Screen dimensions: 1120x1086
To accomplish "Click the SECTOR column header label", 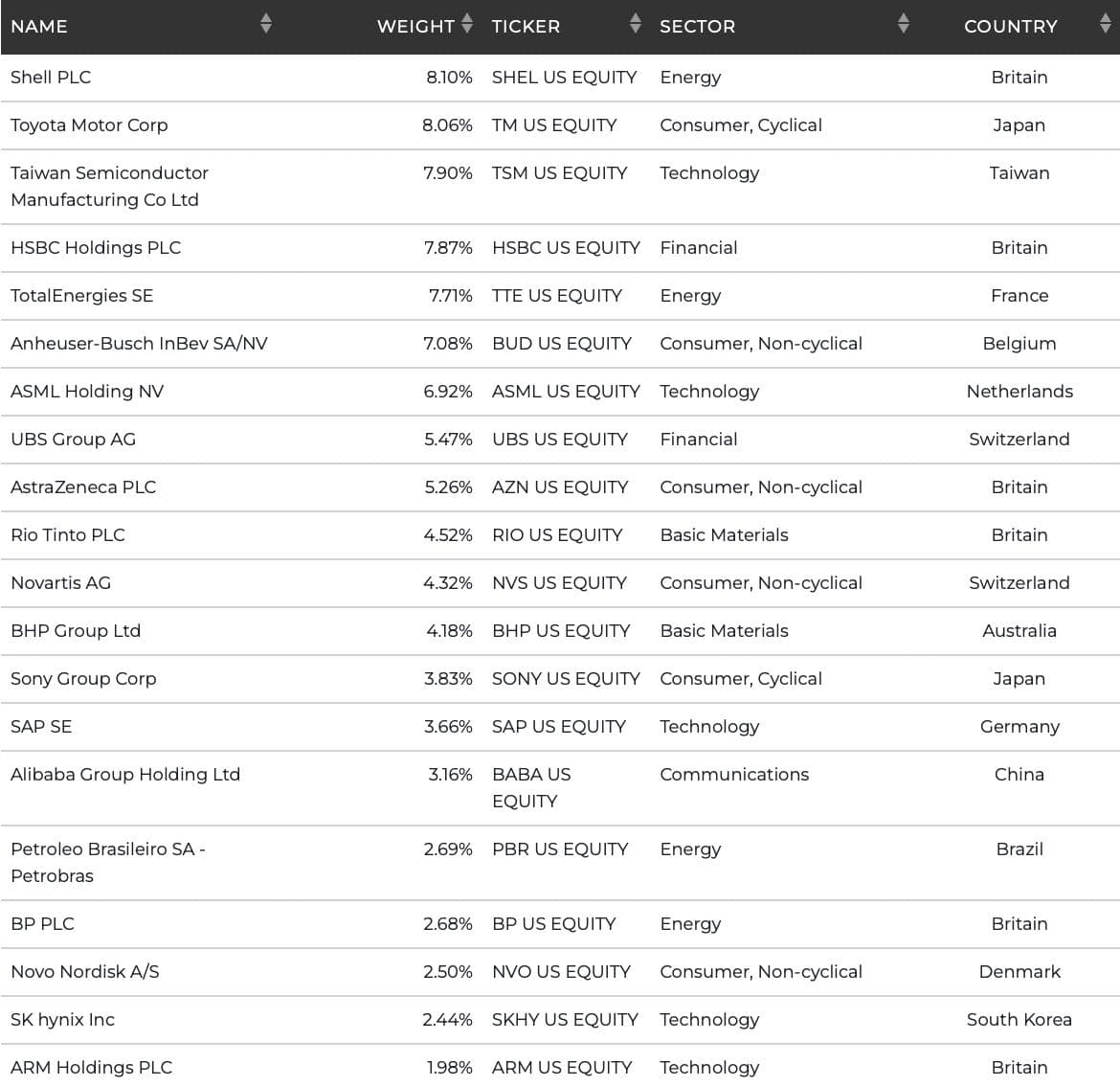I will 697,27.
